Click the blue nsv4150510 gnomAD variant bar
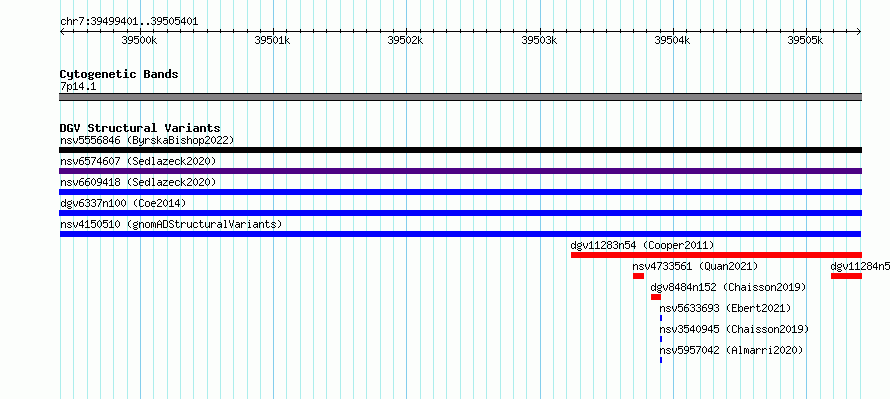The image size is (890, 399). [x=460, y=234]
